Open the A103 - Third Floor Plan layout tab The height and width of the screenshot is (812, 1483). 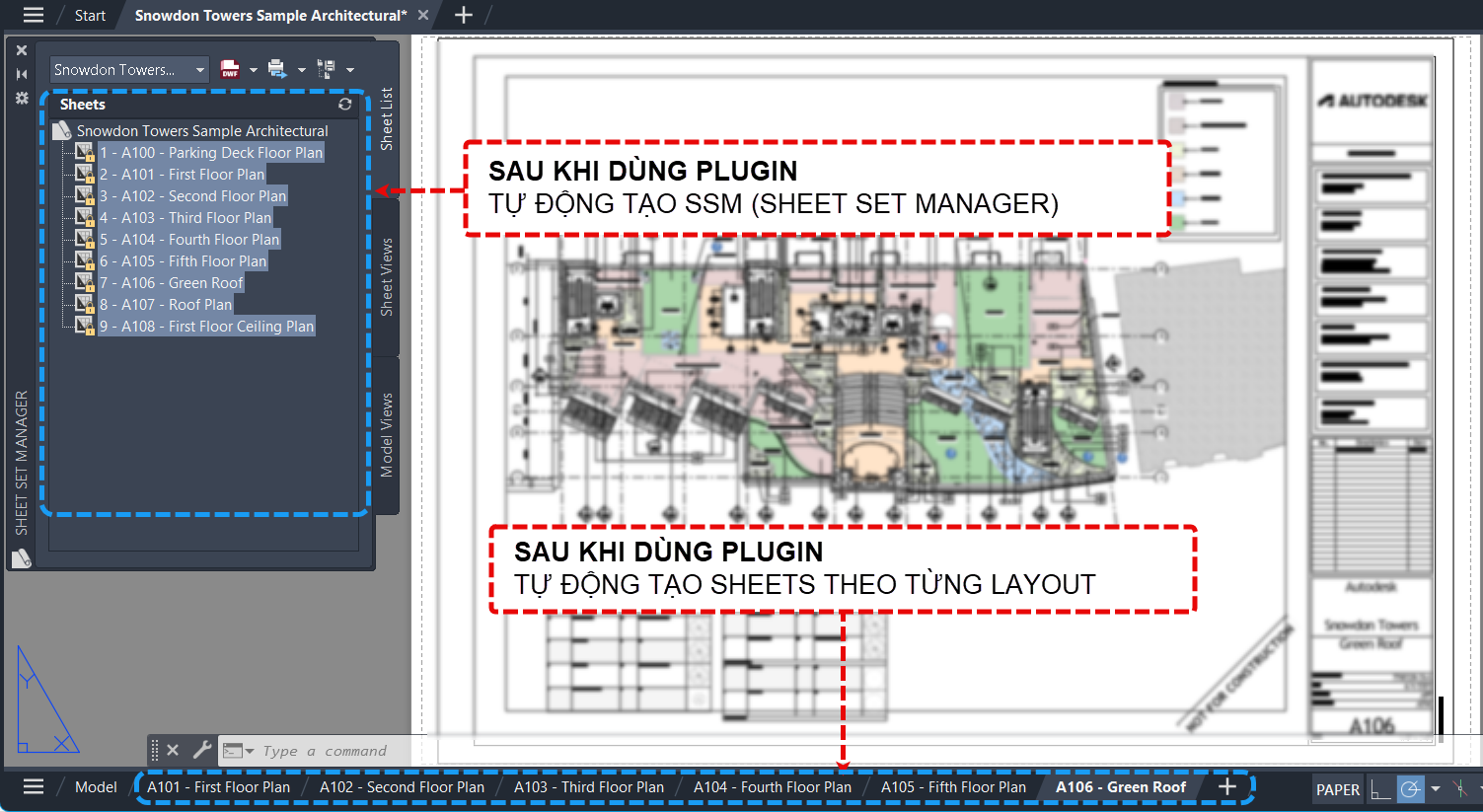589,786
